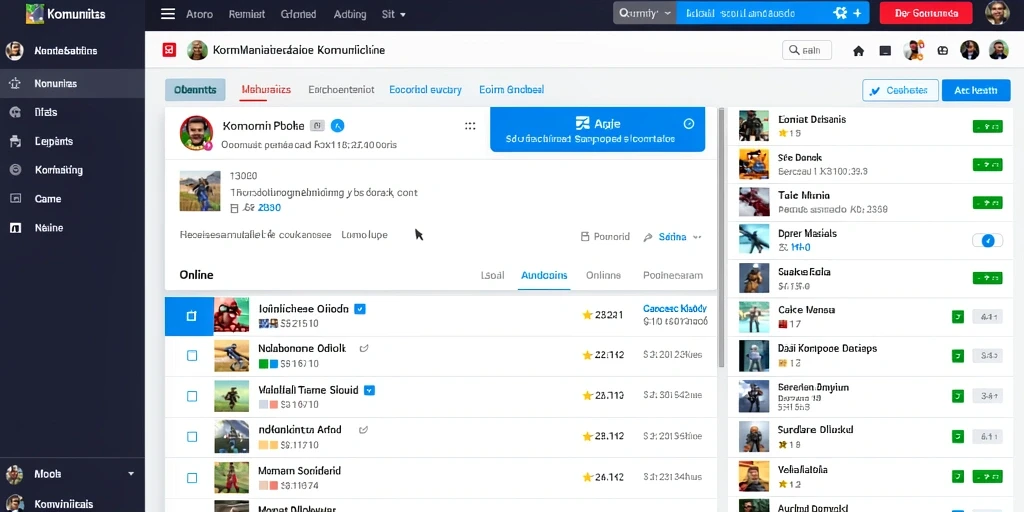Open the Qurmdy dropdown in search bar

(x=645, y=13)
